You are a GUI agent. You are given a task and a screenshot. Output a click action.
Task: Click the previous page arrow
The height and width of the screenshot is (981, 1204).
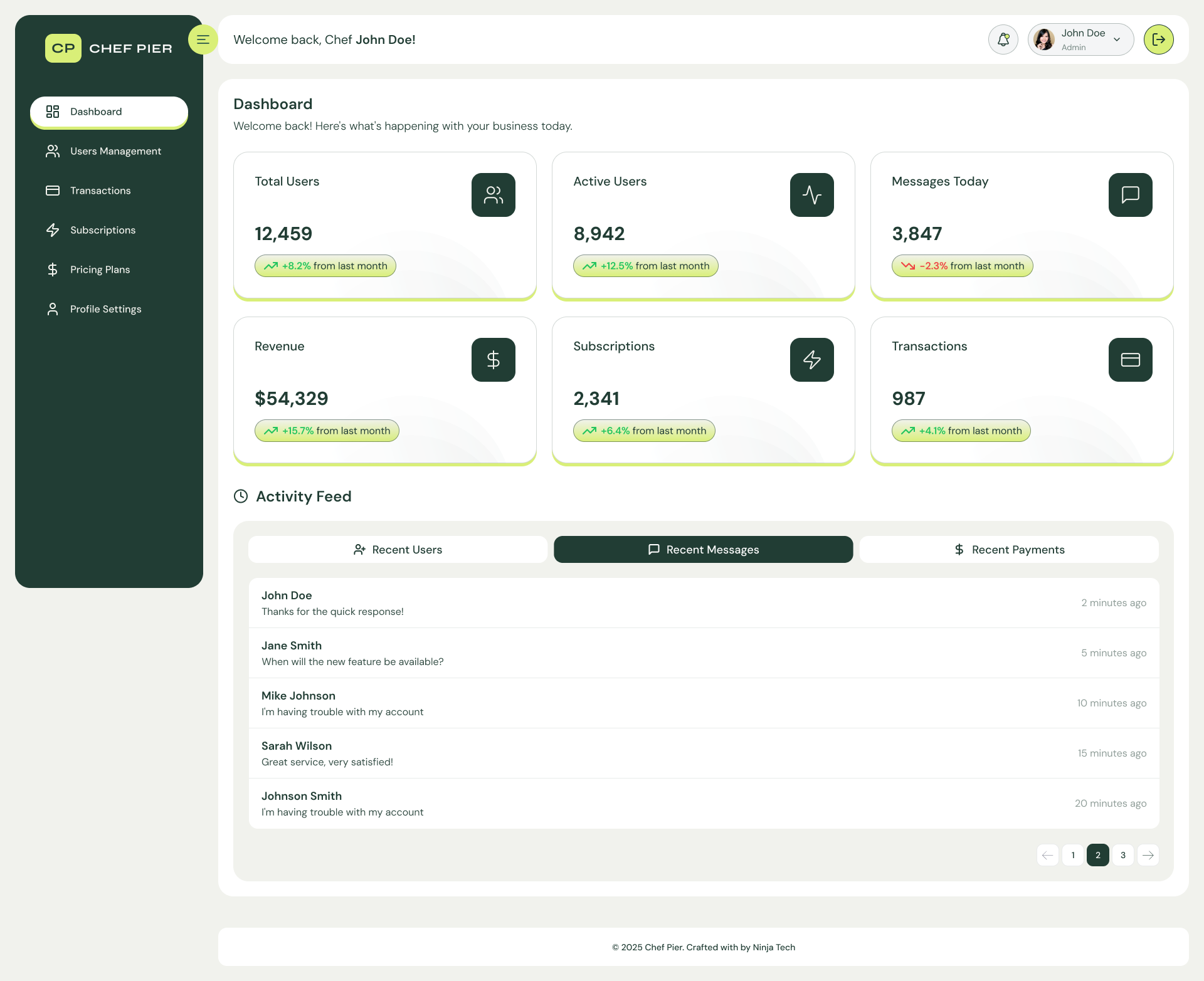1047,855
